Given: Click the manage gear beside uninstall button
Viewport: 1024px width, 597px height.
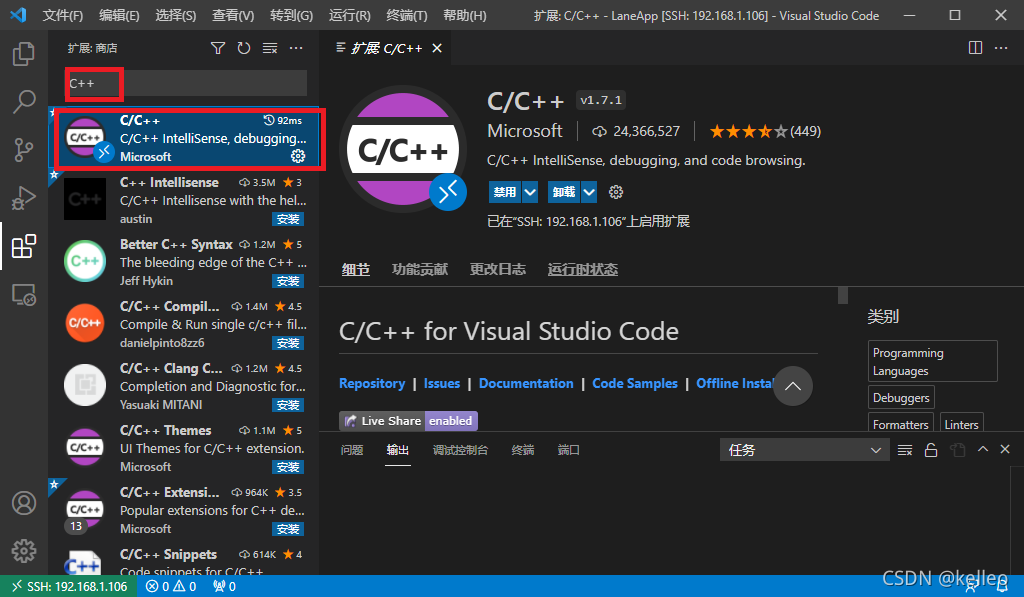Looking at the screenshot, I should tap(616, 192).
